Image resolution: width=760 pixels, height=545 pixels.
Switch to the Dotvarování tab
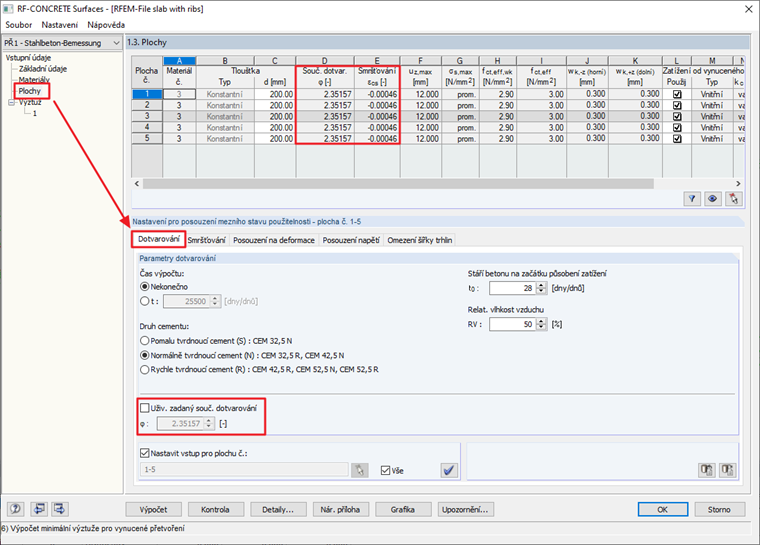(x=158, y=239)
